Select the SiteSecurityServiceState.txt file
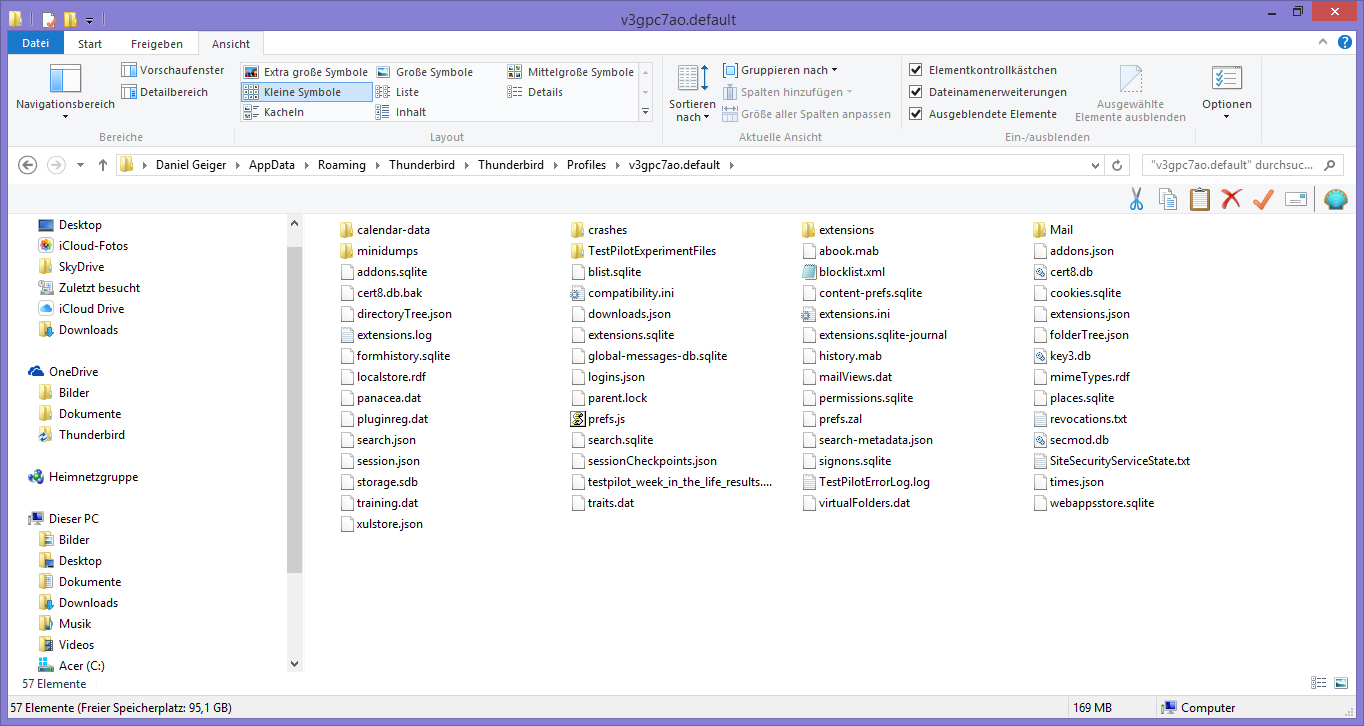This screenshot has height=726, width=1364. tap(1112, 461)
